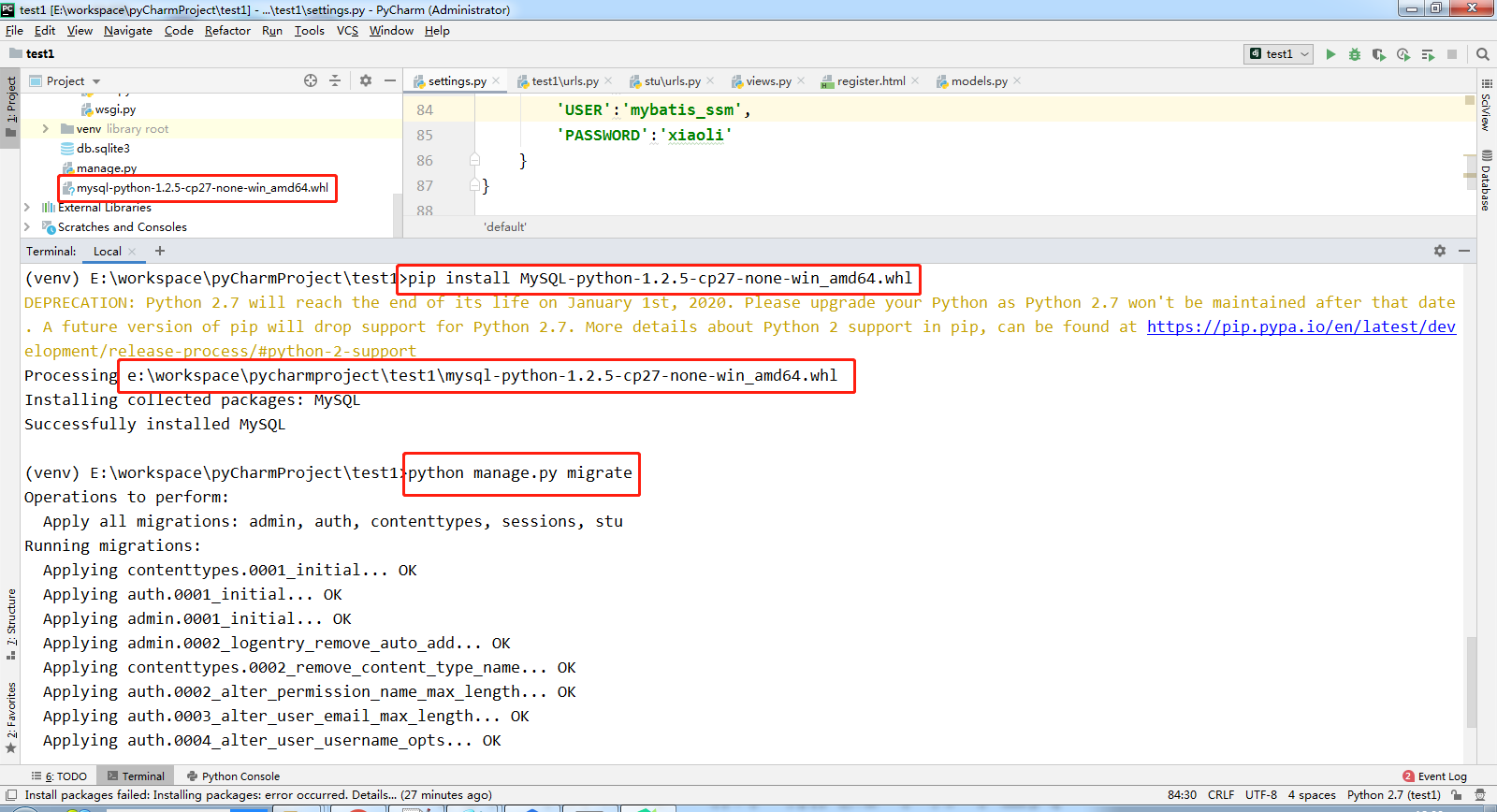This screenshot has height=812, width=1497.
Task: Close the models.py editor tab
Action: click(1017, 80)
